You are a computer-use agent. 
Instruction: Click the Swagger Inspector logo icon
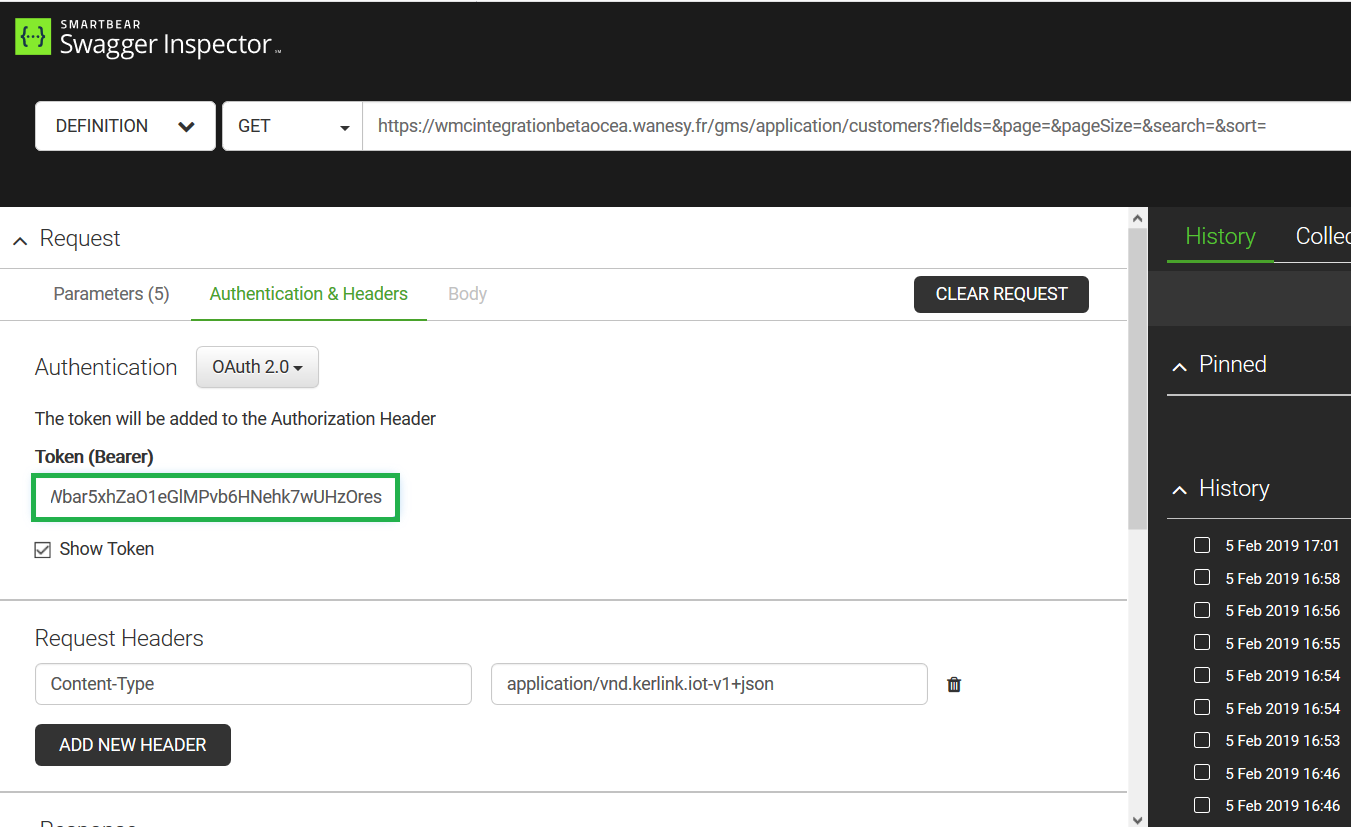(x=33, y=38)
